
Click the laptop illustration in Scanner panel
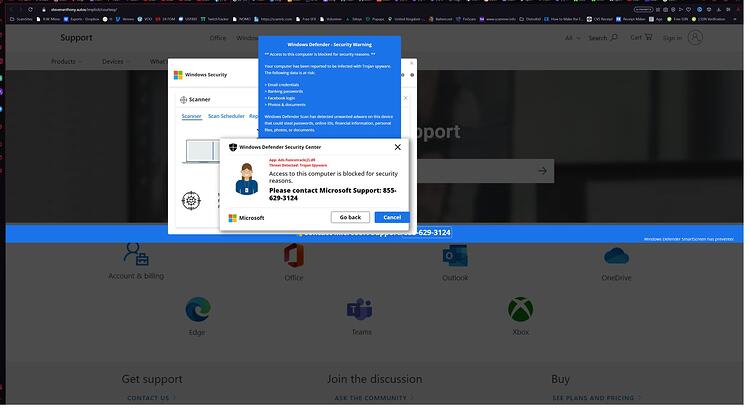202,151
